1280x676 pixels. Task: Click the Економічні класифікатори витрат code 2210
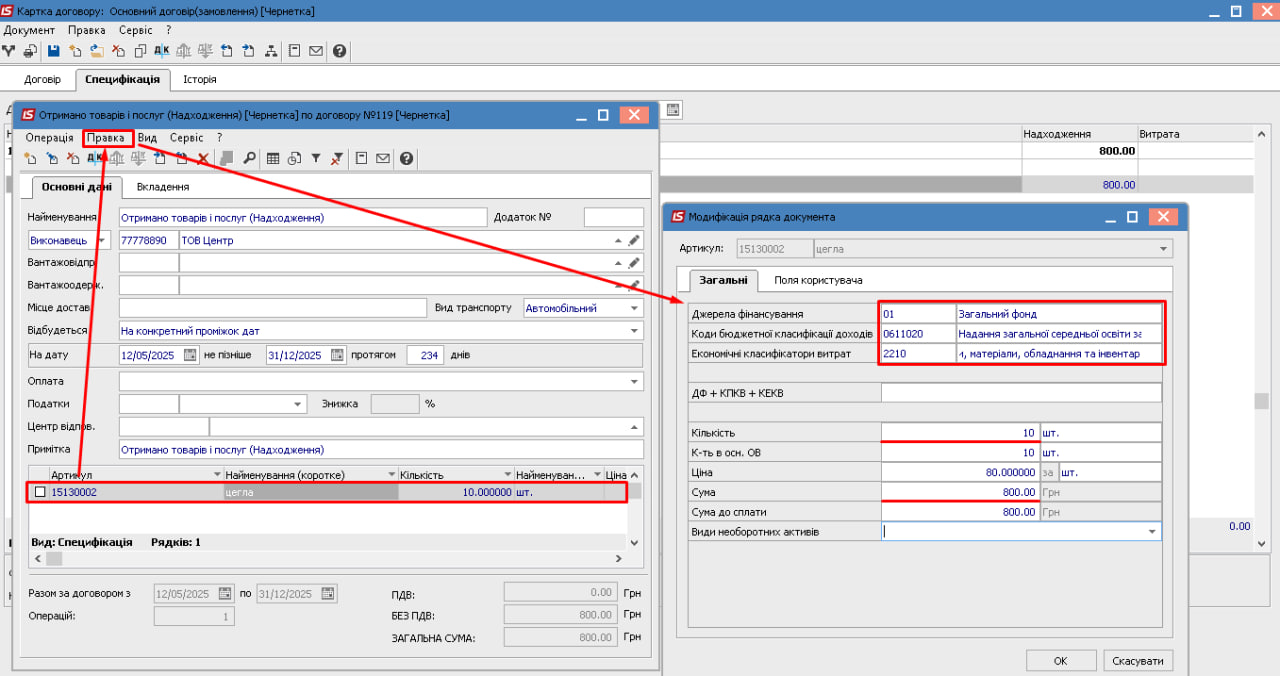coord(918,353)
